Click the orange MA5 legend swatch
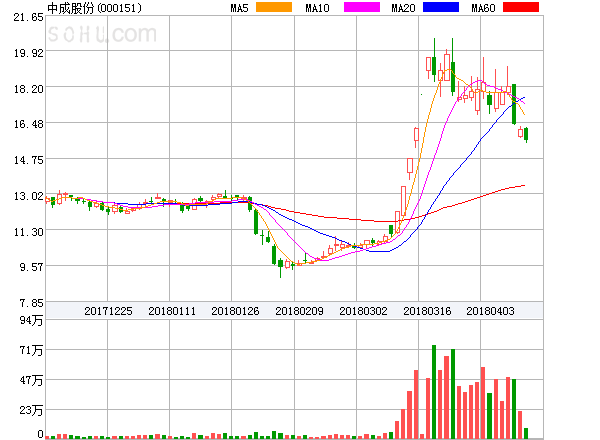The height and width of the screenshot is (440, 600). coord(274,7)
